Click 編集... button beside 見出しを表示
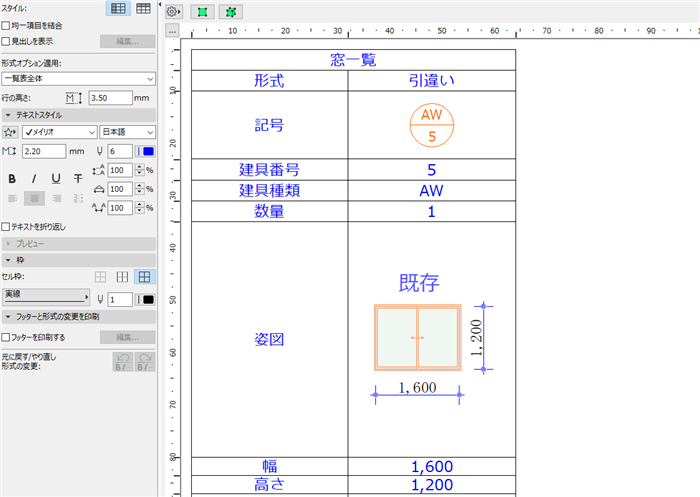This screenshot has width=700, height=497. (x=128, y=42)
